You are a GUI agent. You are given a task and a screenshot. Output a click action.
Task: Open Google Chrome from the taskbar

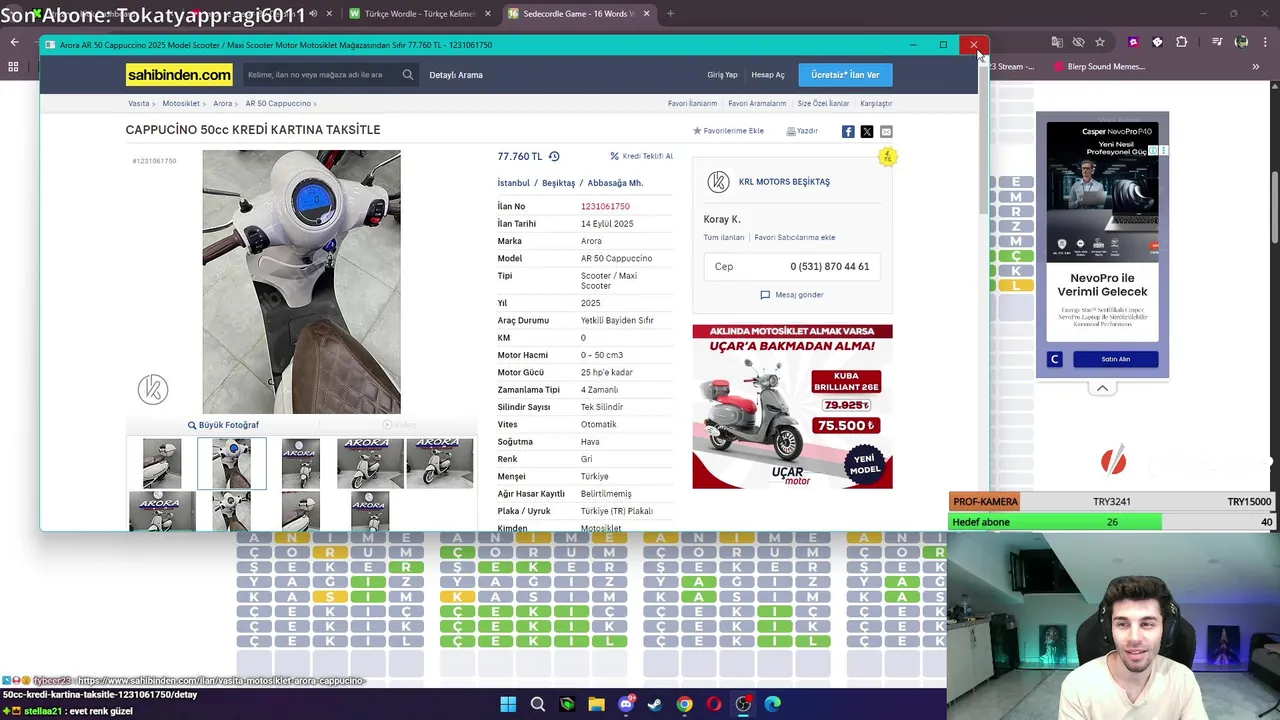684,704
